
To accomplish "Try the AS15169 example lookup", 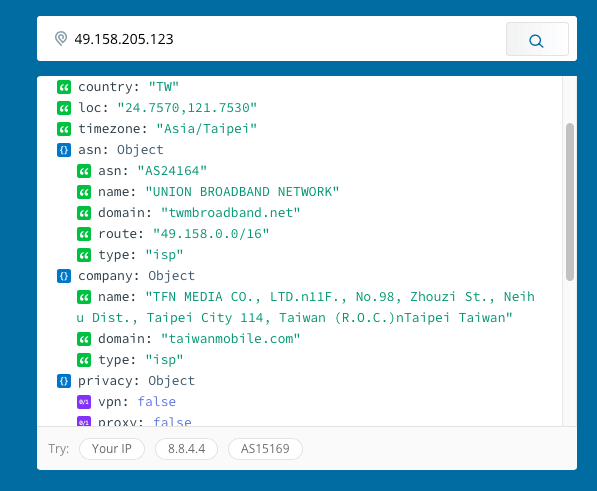I will point(265,449).
